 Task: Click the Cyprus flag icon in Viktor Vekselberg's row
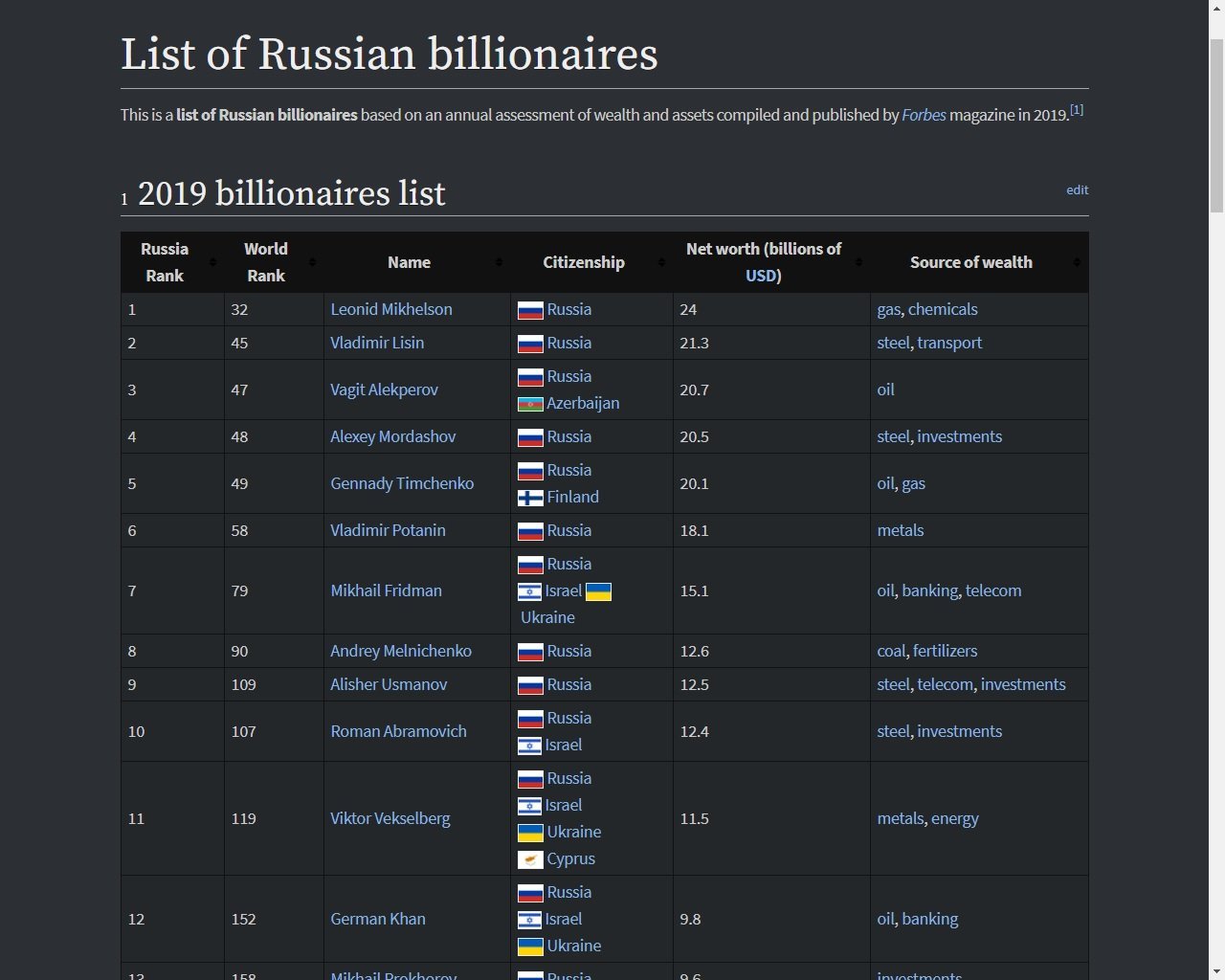pyautogui.click(x=530, y=859)
